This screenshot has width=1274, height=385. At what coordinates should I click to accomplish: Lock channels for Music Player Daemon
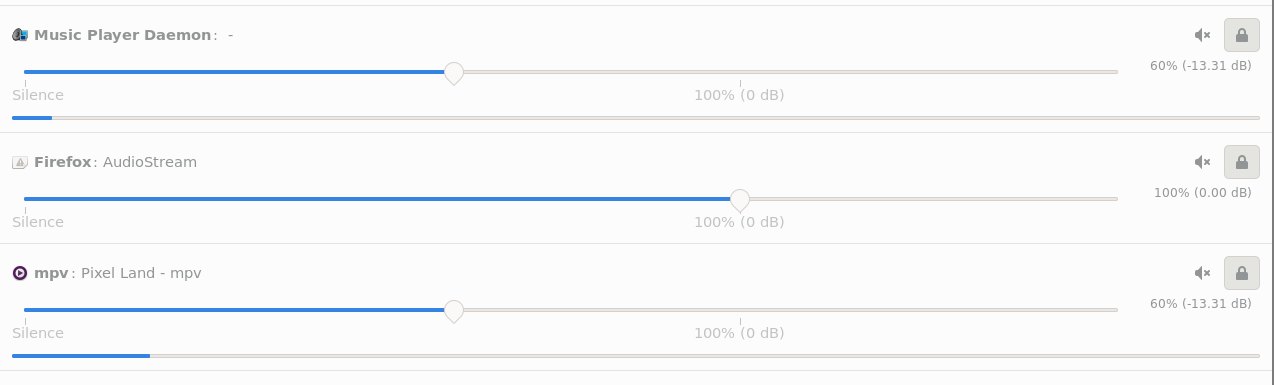(1241, 35)
